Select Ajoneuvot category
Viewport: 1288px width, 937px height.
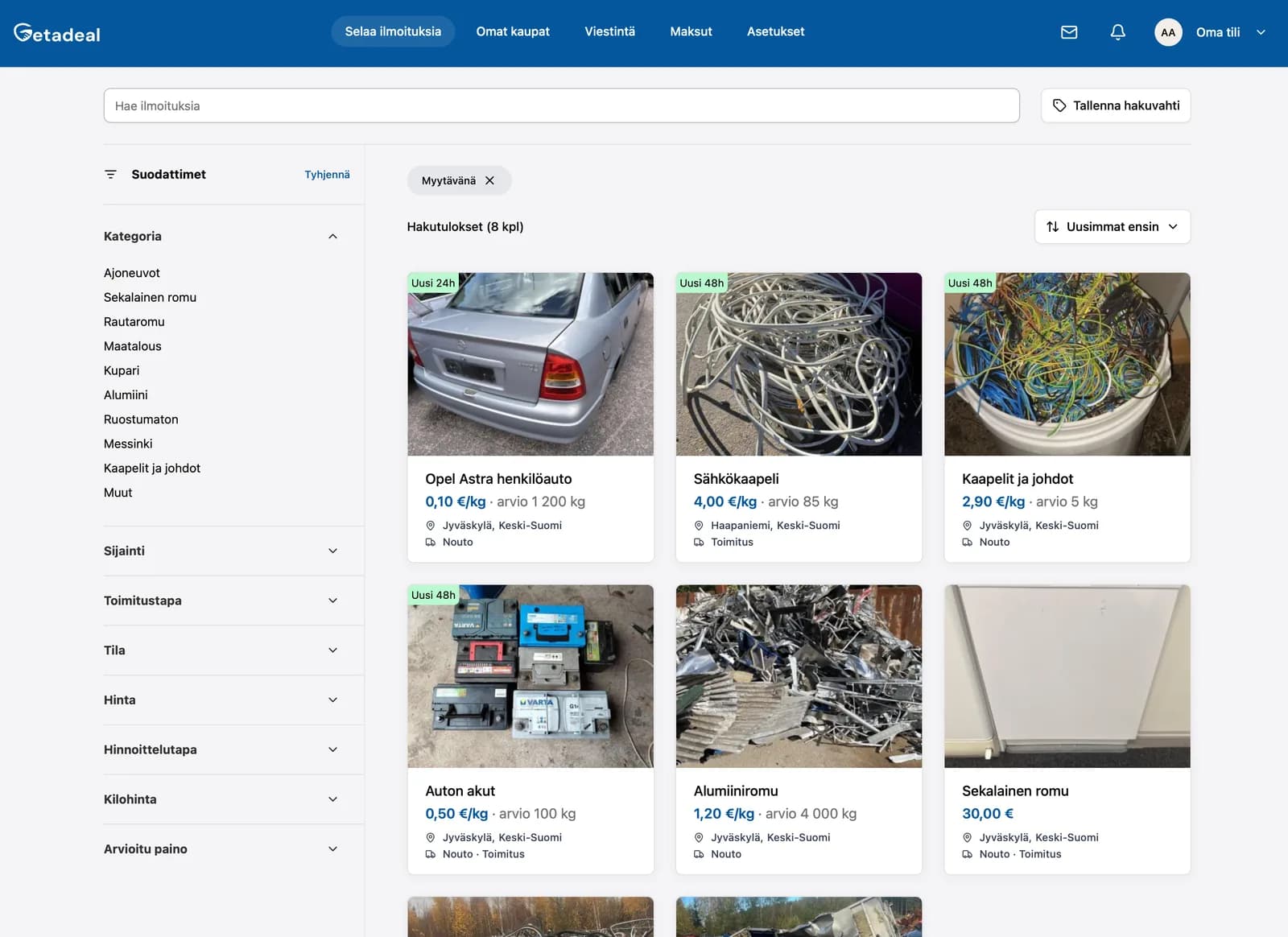[132, 273]
